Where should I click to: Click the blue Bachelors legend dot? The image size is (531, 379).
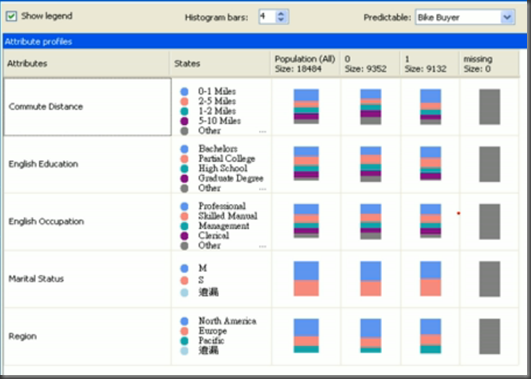click(x=184, y=149)
